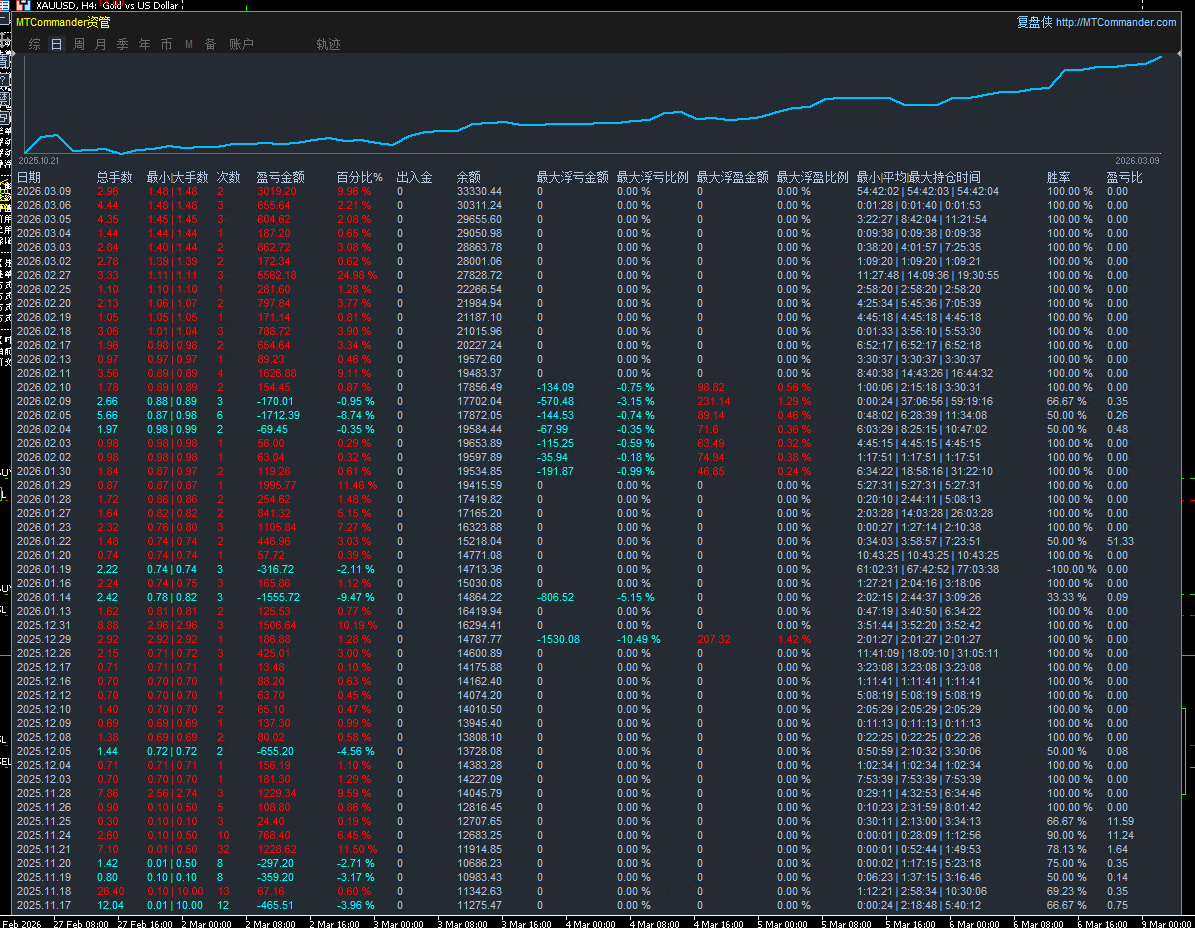Click the 日期 column header

29,177
